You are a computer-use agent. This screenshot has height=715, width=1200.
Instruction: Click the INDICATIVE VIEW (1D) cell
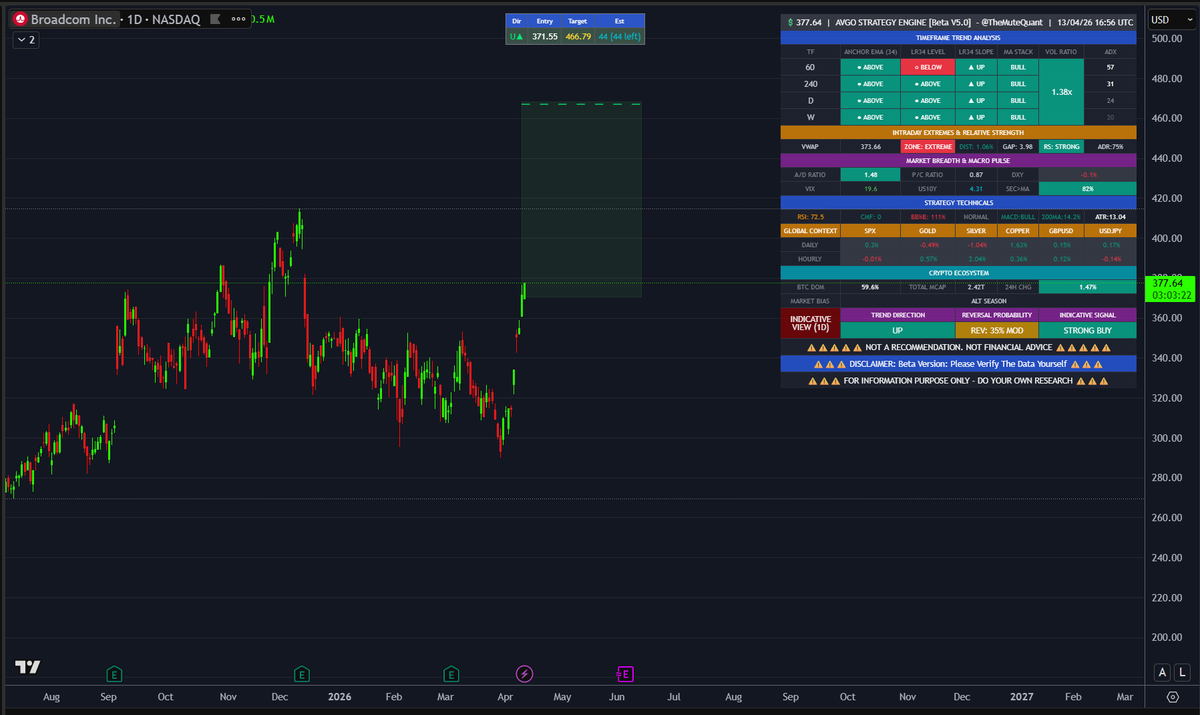810,324
